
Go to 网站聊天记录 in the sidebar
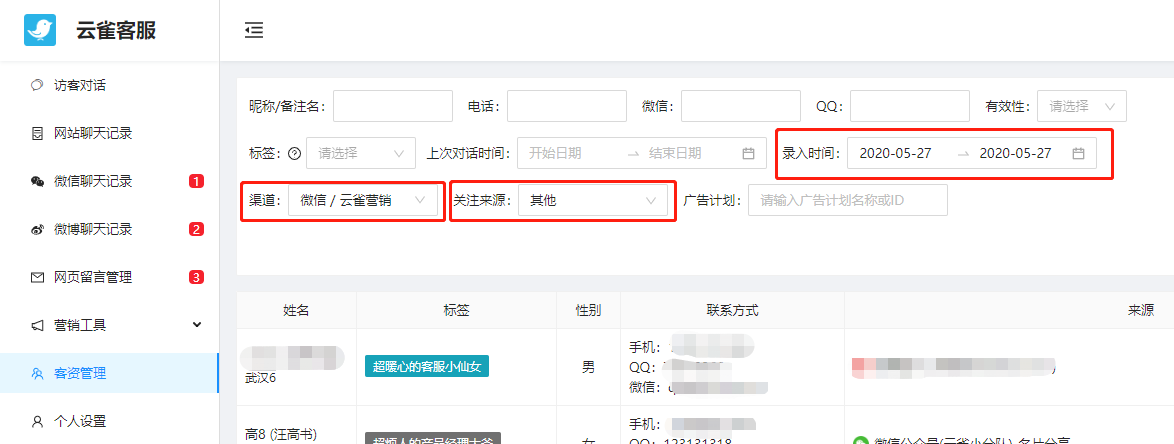tap(93, 133)
